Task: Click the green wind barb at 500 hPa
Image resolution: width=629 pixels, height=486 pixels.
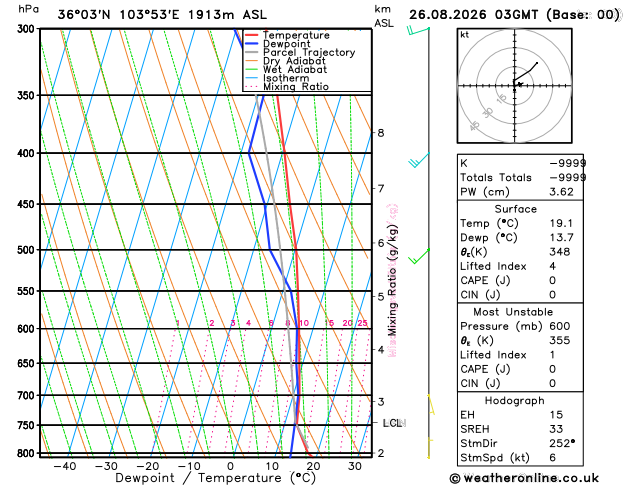Action: (419, 256)
